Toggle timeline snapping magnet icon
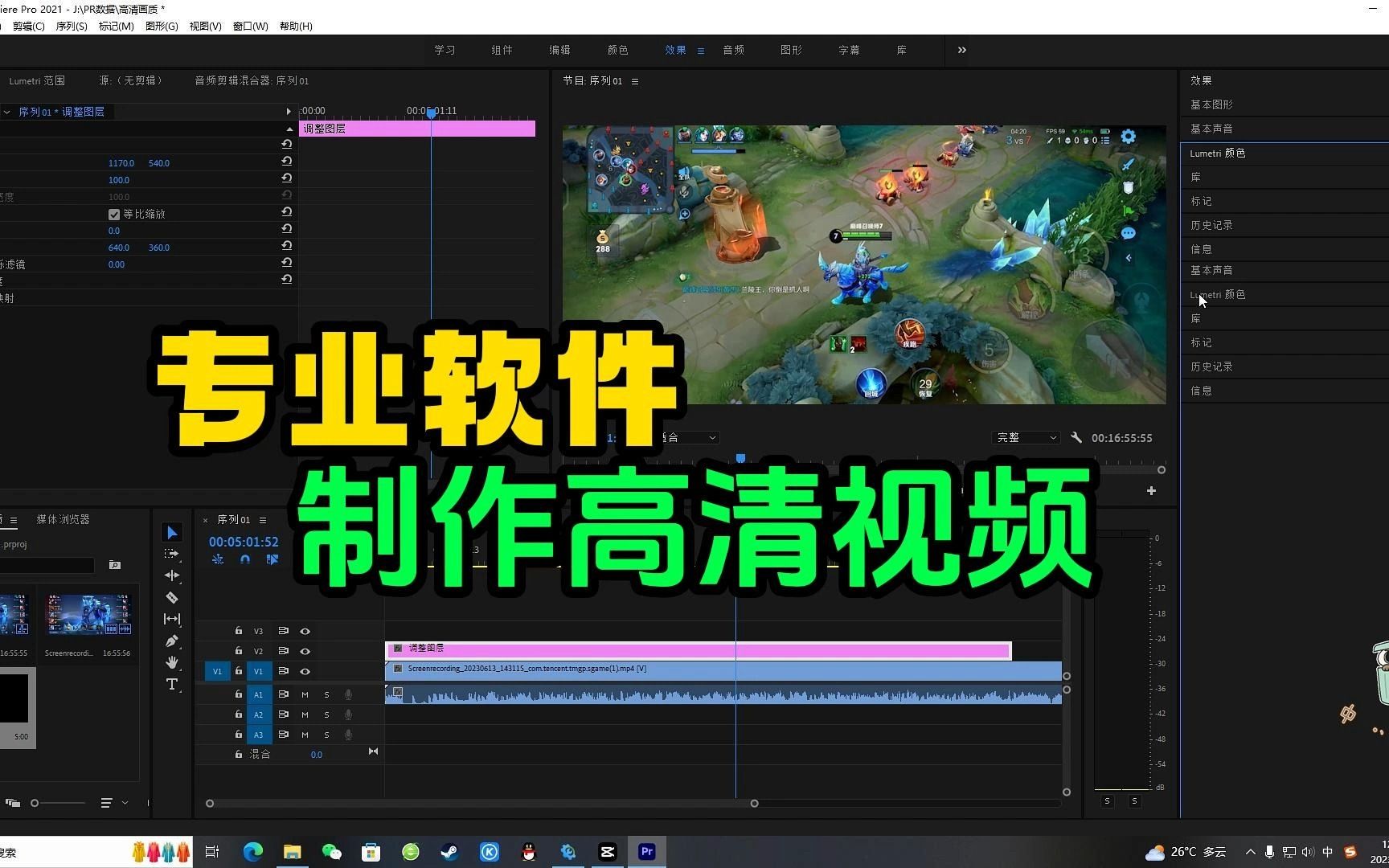 coord(245,559)
